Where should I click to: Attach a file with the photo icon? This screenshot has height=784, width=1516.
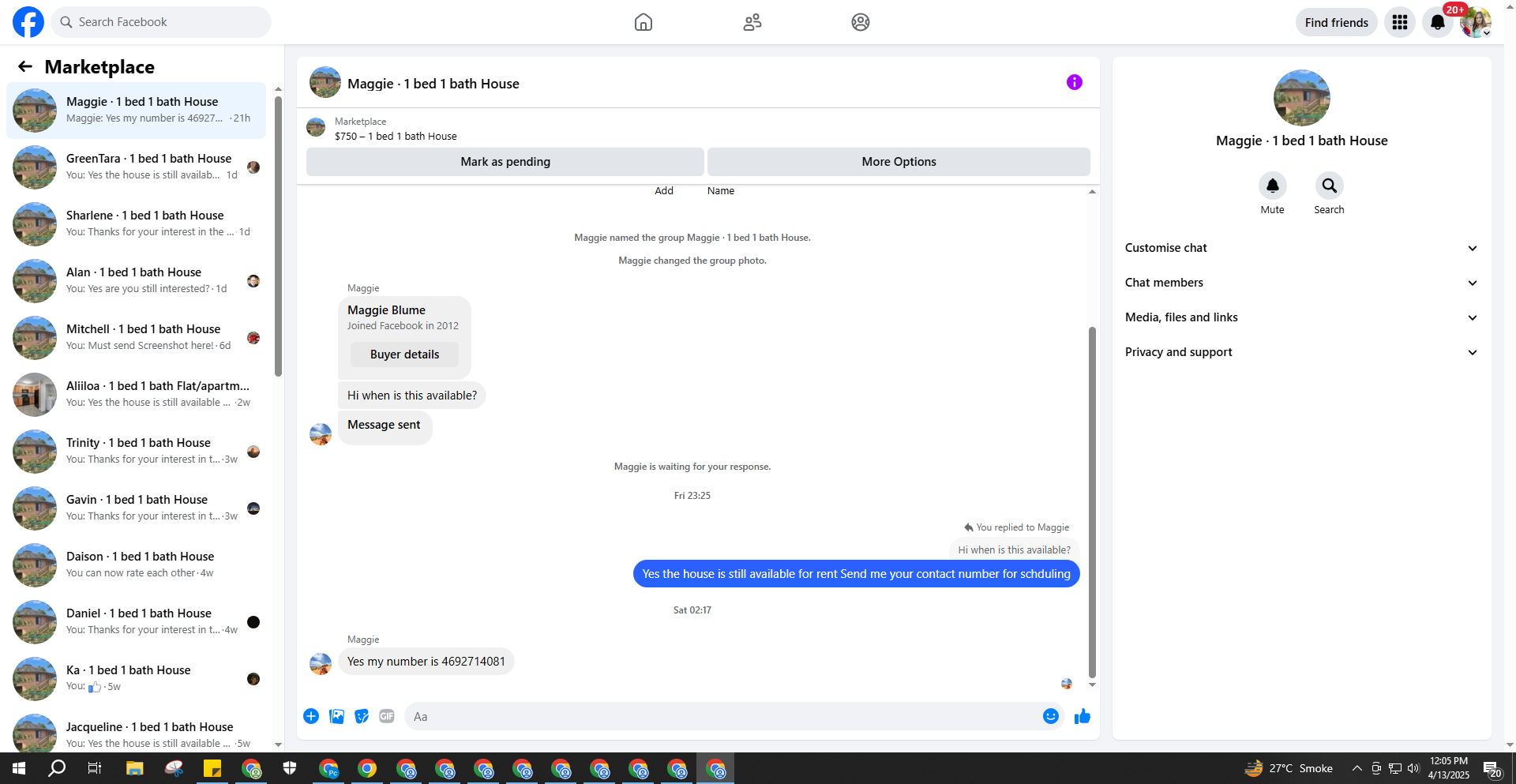point(336,716)
